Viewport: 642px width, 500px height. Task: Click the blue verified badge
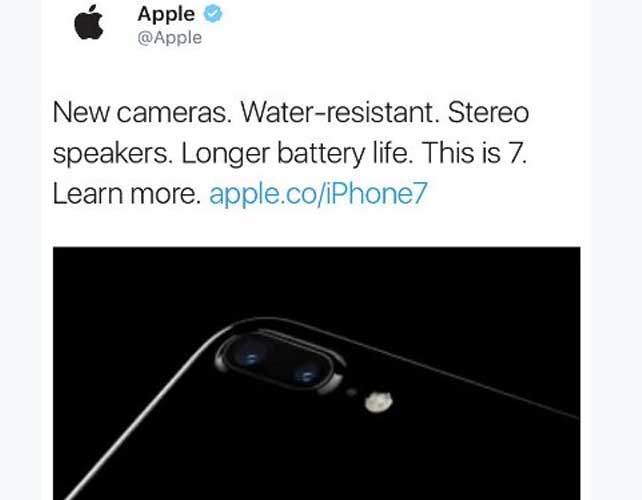[x=213, y=14]
